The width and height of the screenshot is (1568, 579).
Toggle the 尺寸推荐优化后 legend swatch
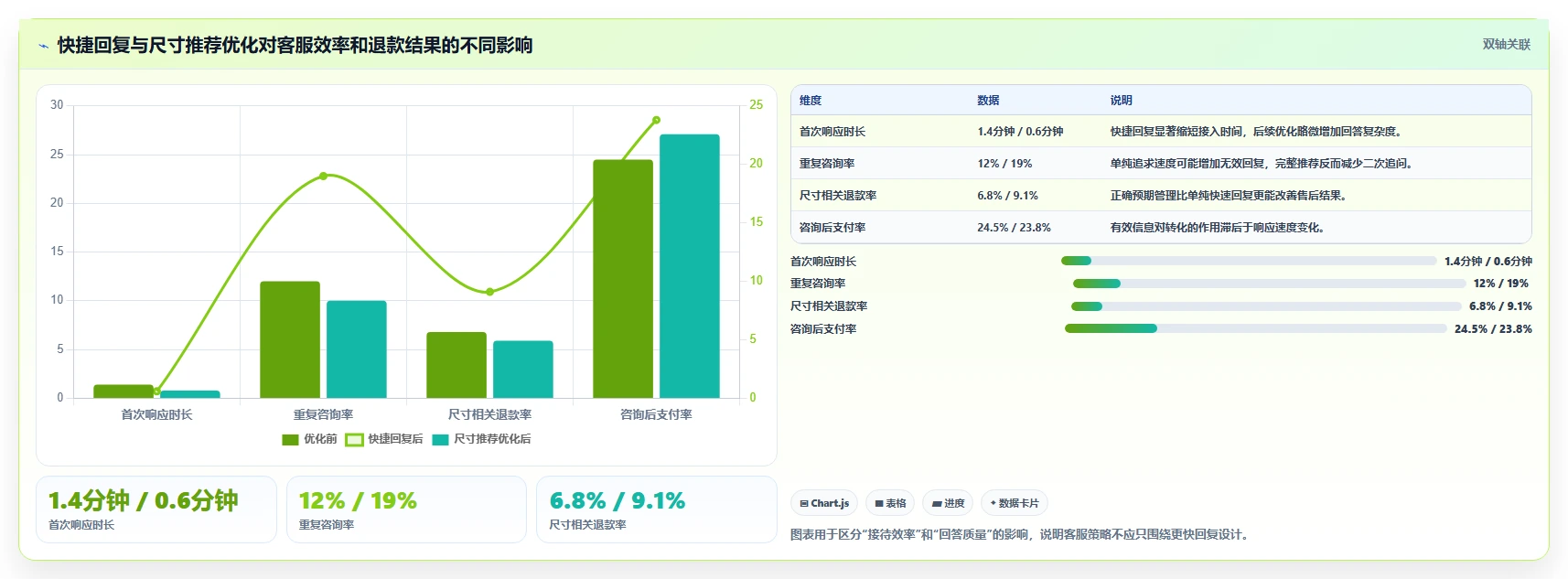(440, 440)
